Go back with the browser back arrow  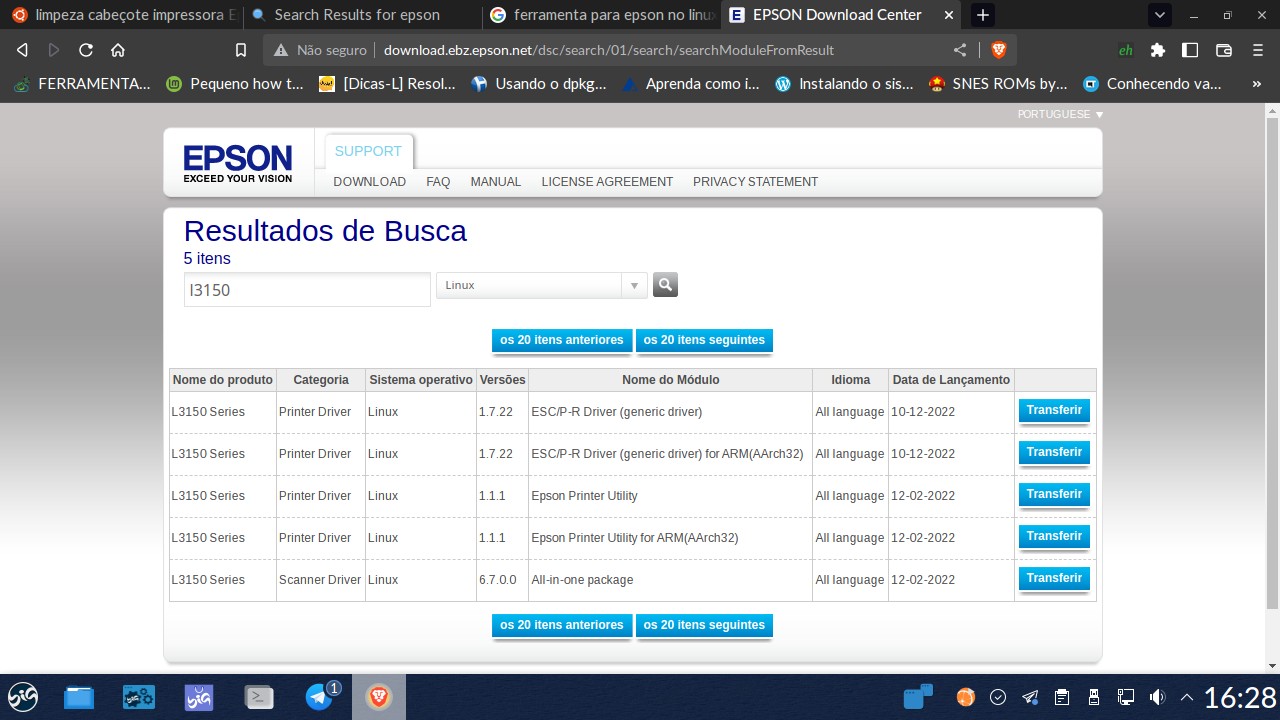coord(22,50)
